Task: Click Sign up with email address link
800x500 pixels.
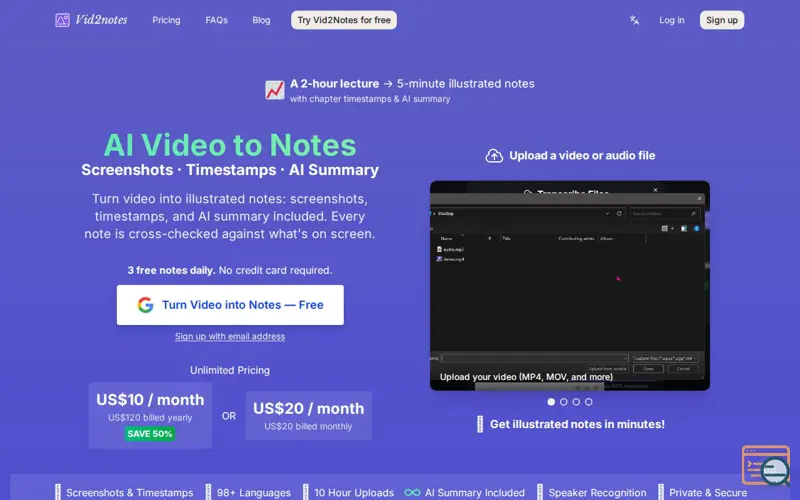Action: [230, 336]
